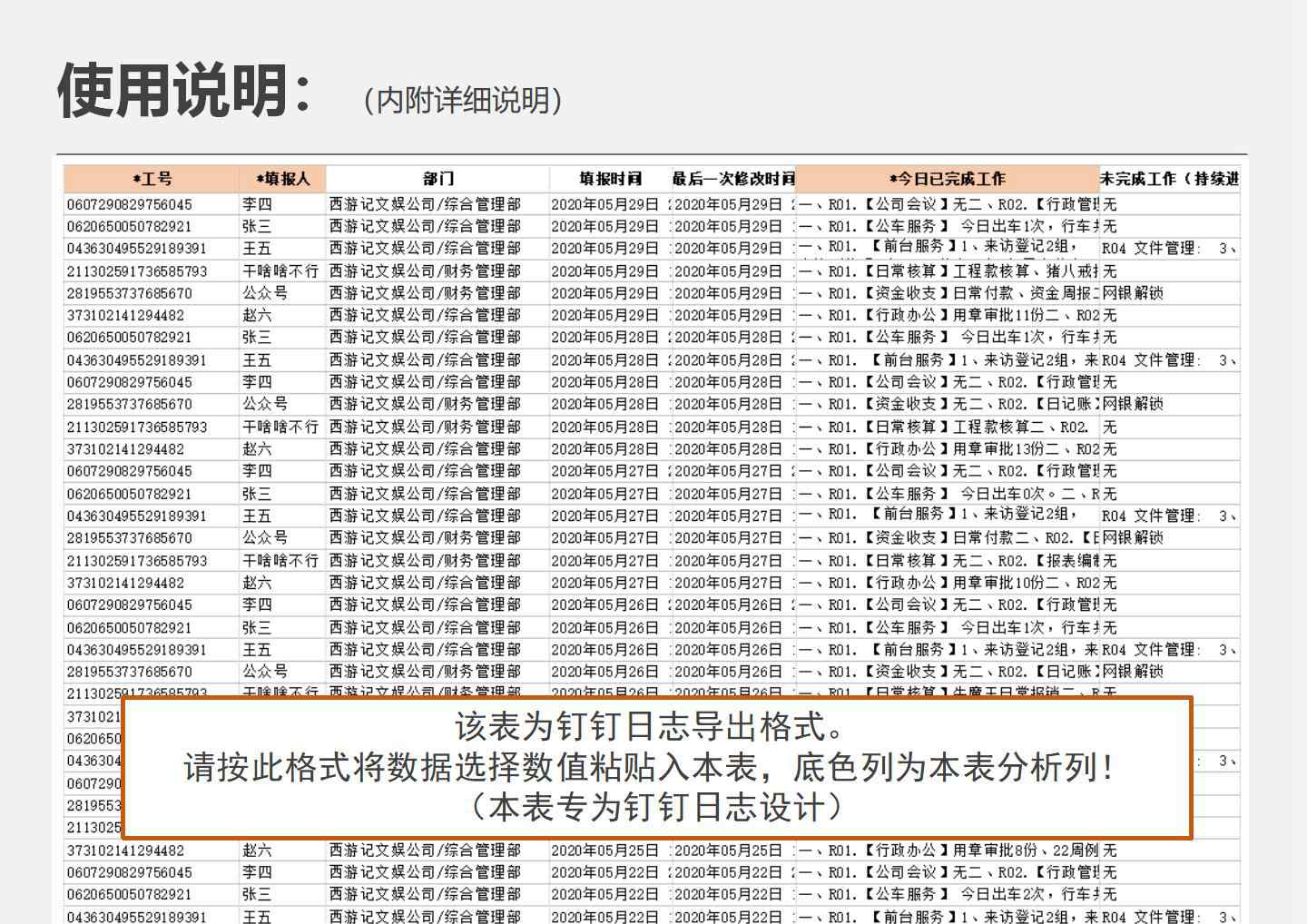The height and width of the screenshot is (924, 1307).
Task: Click 公众号's 网银解锁 cell in the 2020年05月26日 row
Action: tap(1170, 672)
